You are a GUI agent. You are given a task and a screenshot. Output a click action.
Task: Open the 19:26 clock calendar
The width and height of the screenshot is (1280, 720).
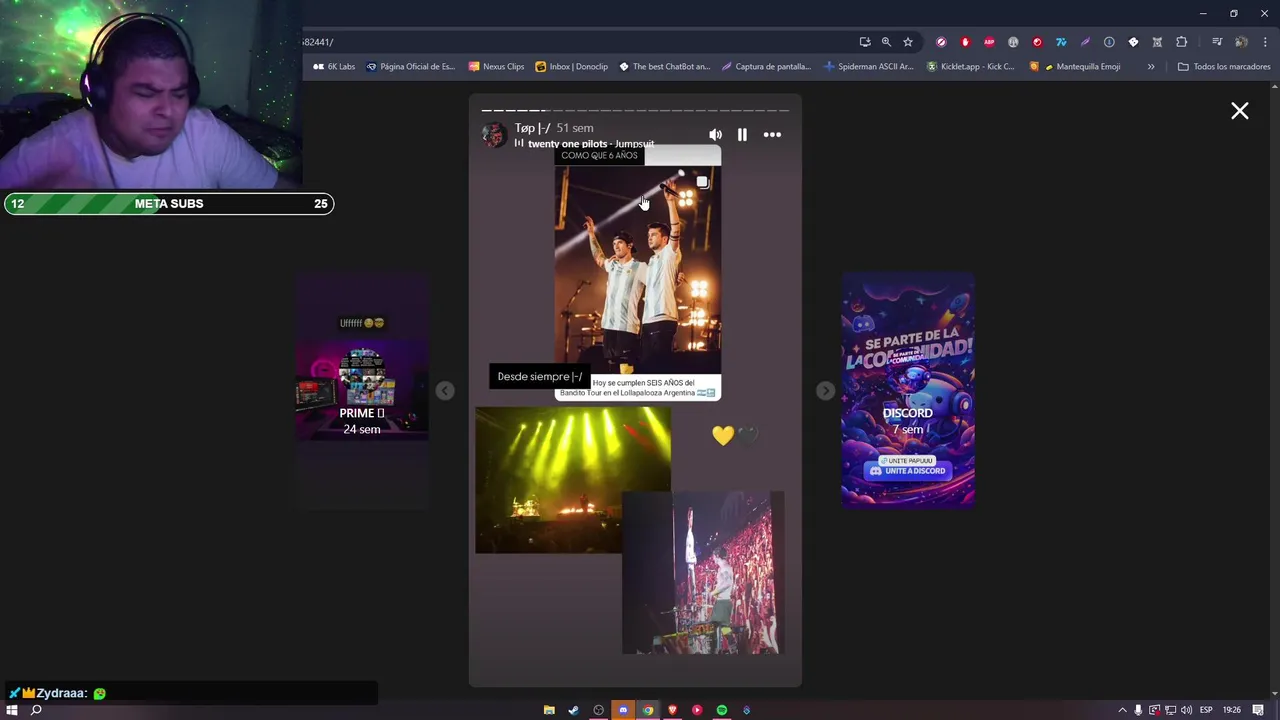[1232, 710]
